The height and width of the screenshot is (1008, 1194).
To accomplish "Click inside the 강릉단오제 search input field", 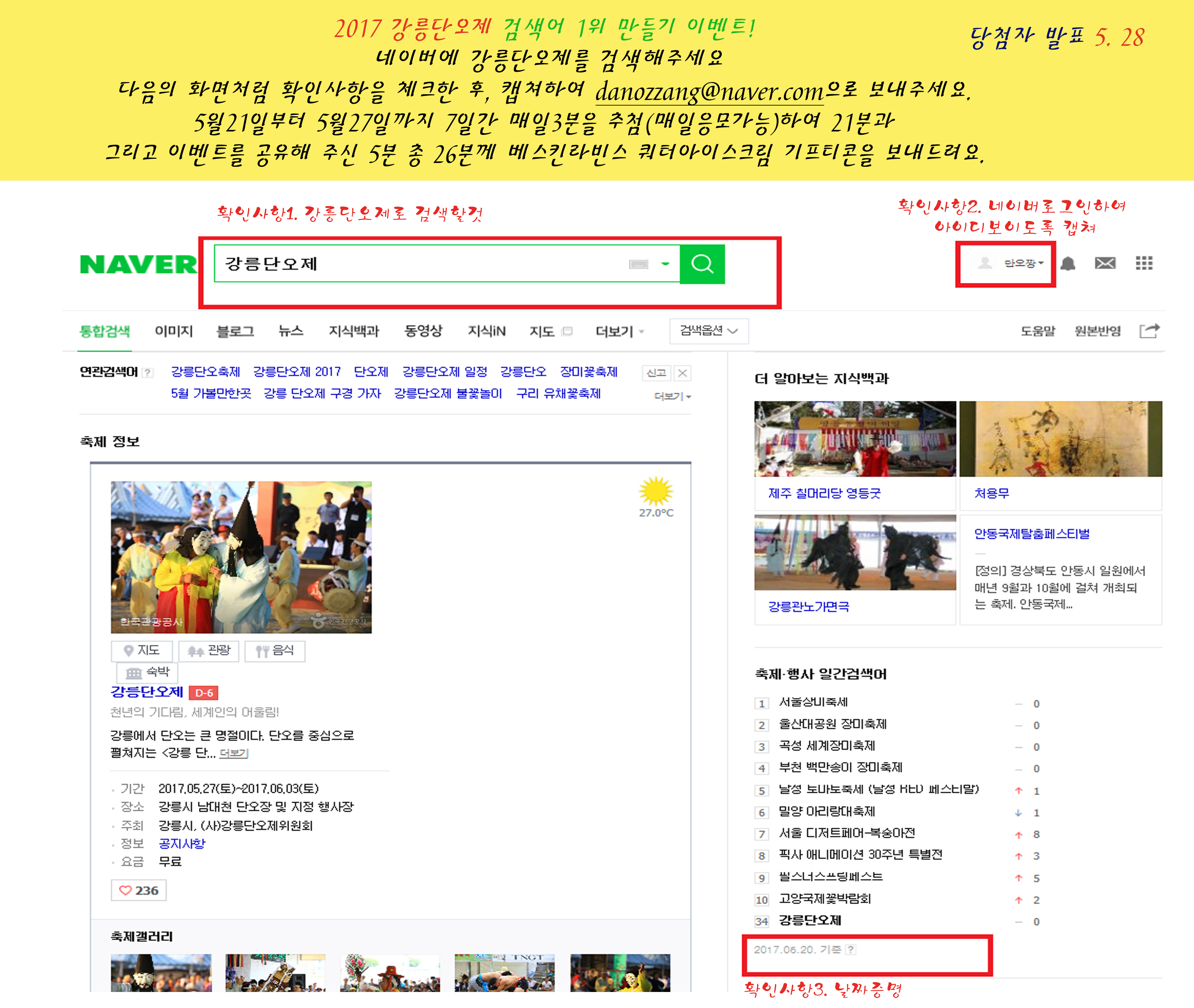I will pyautogui.click(x=400, y=264).
